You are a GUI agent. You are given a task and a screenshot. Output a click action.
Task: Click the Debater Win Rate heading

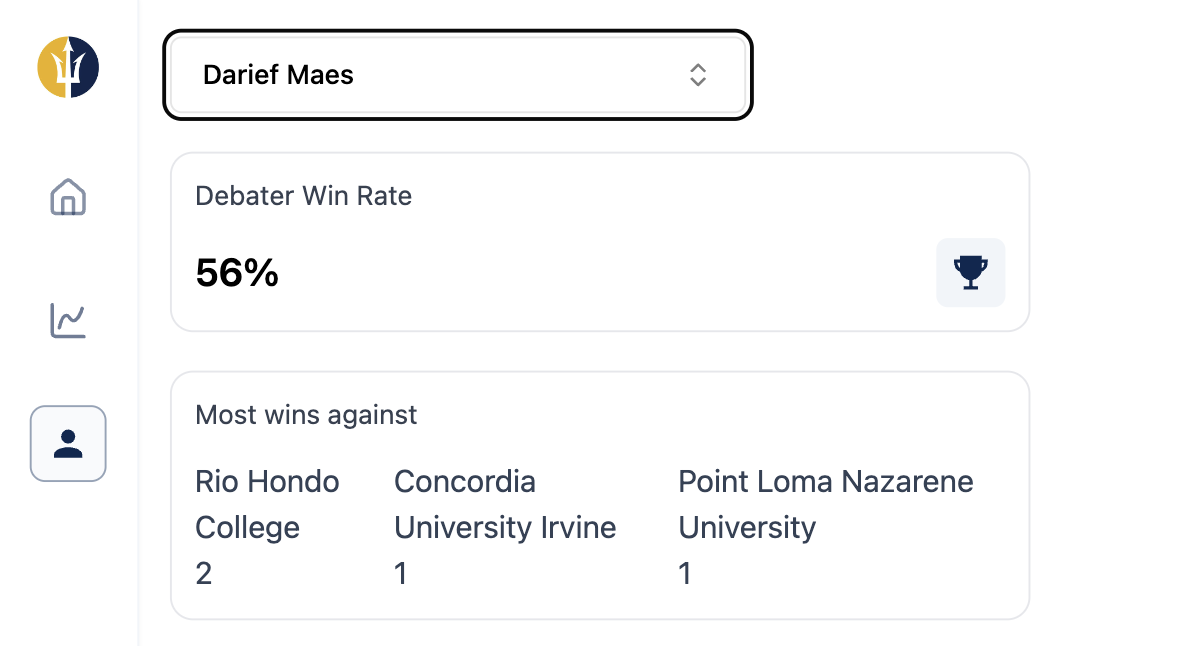pyautogui.click(x=303, y=196)
